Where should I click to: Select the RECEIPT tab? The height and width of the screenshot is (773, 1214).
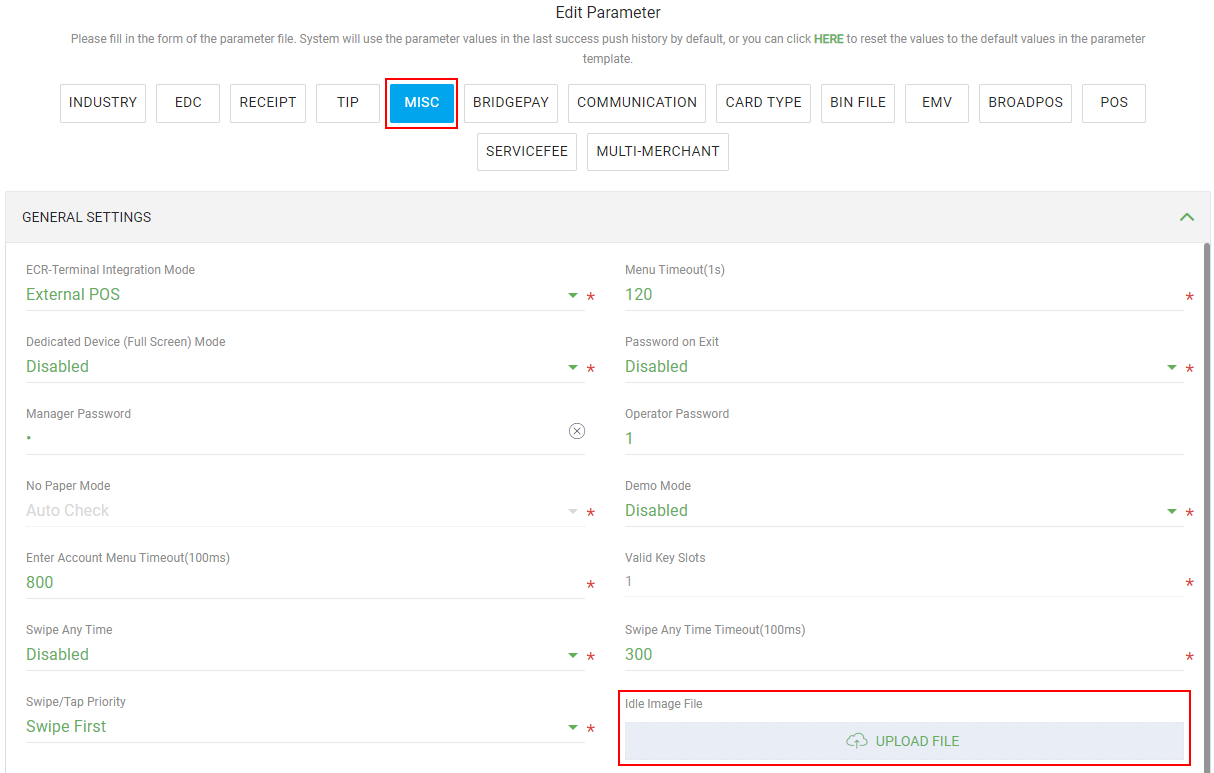click(268, 103)
